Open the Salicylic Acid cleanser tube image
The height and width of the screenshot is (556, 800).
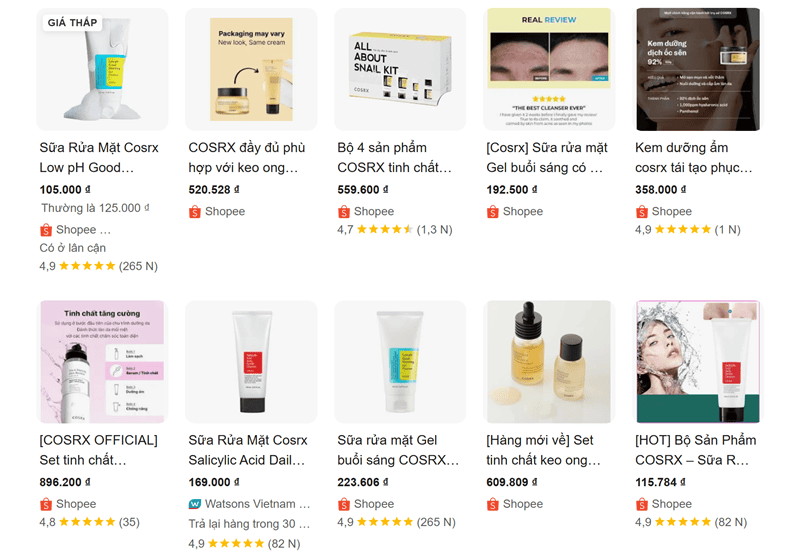(251, 362)
